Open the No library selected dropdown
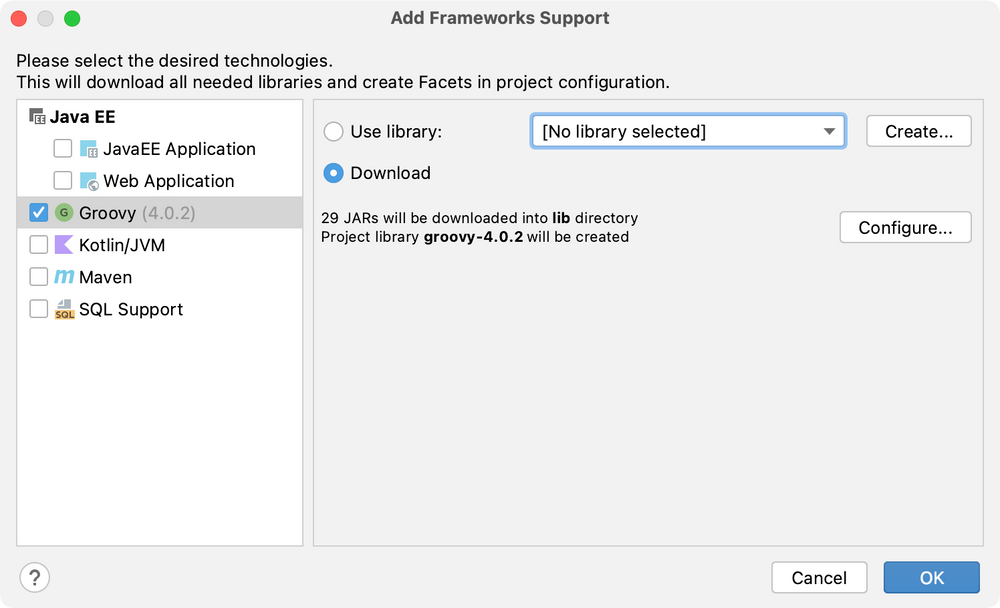 (x=687, y=131)
